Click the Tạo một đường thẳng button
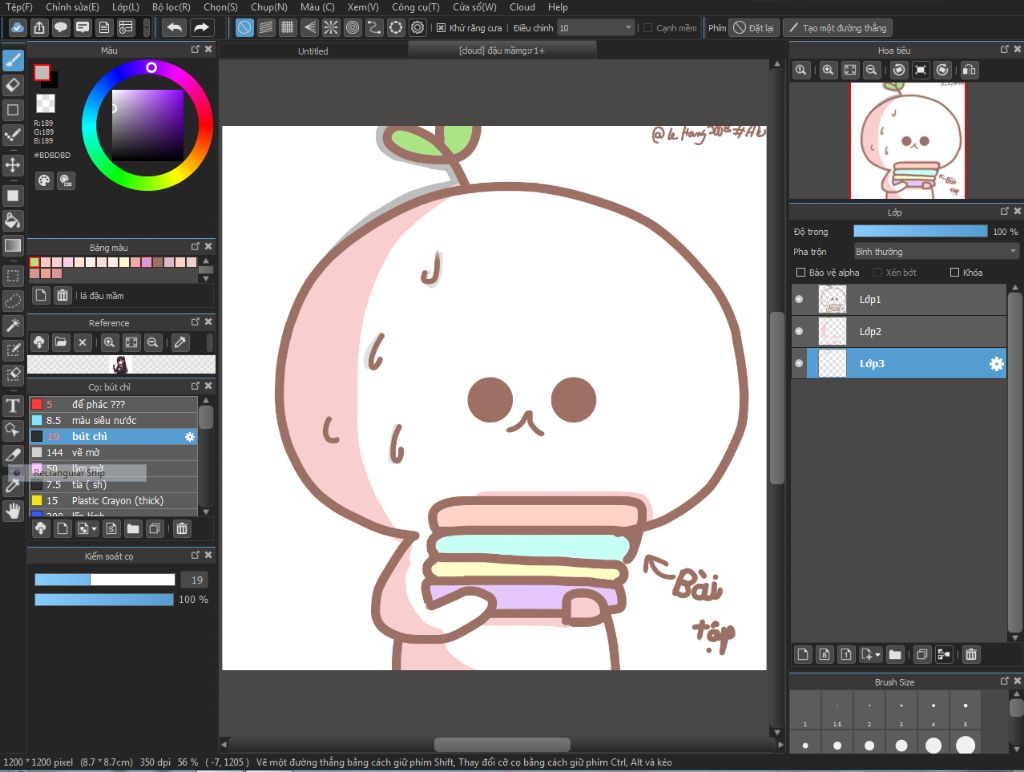The height and width of the screenshot is (772, 1024). (838, 27)
